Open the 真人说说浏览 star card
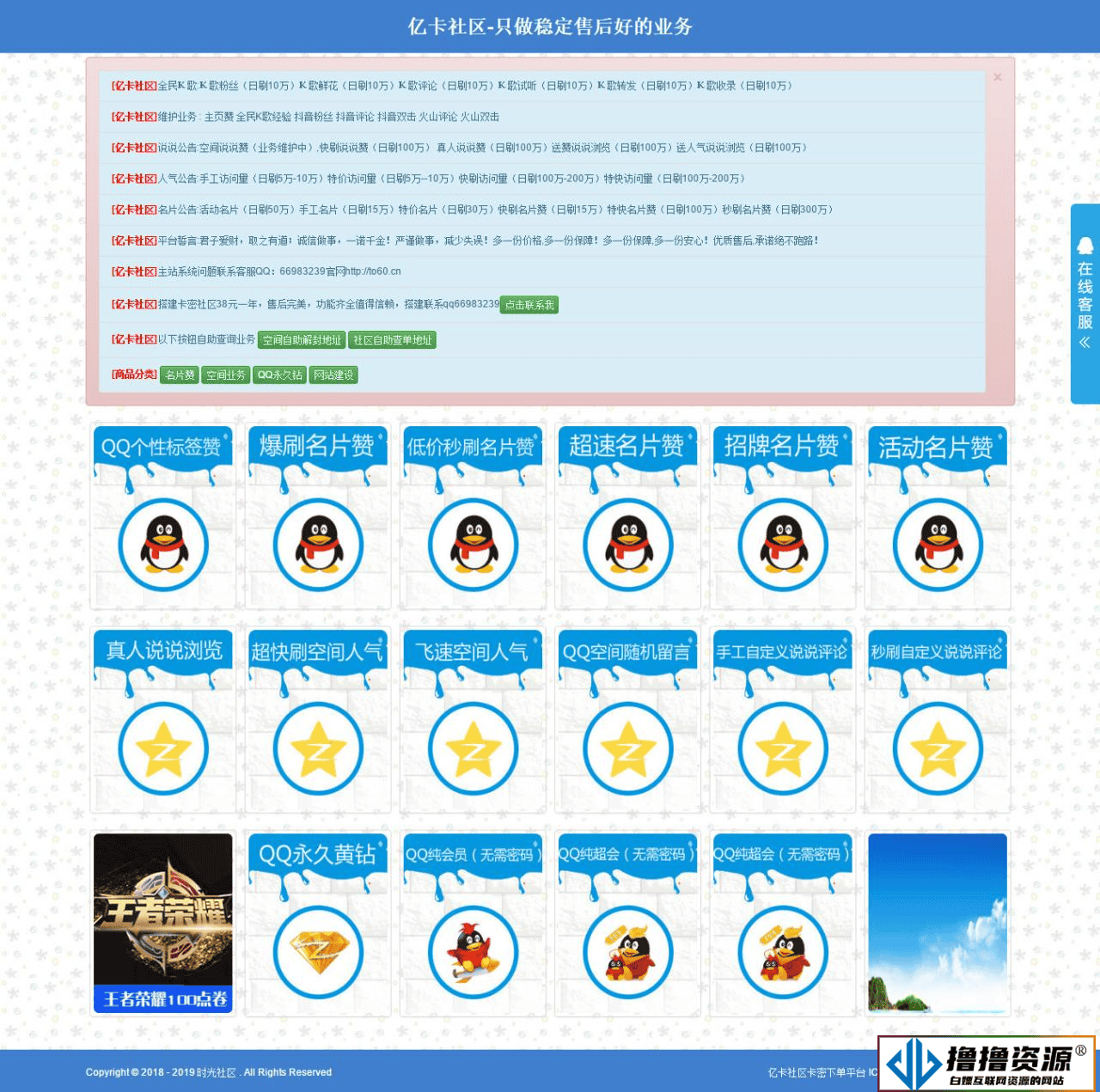 (163, 720)
